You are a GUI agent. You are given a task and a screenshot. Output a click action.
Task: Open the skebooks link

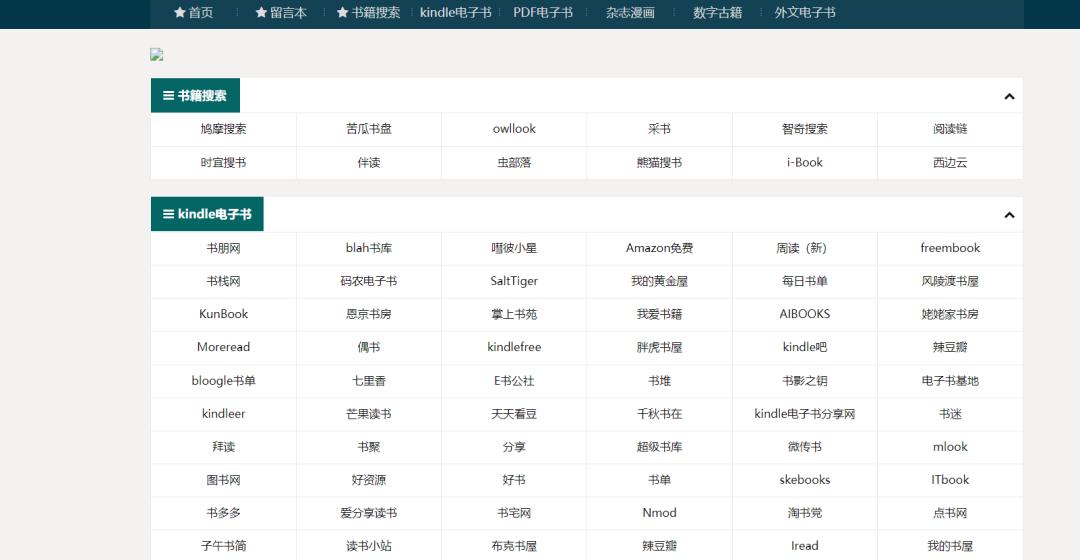(804, 480)
